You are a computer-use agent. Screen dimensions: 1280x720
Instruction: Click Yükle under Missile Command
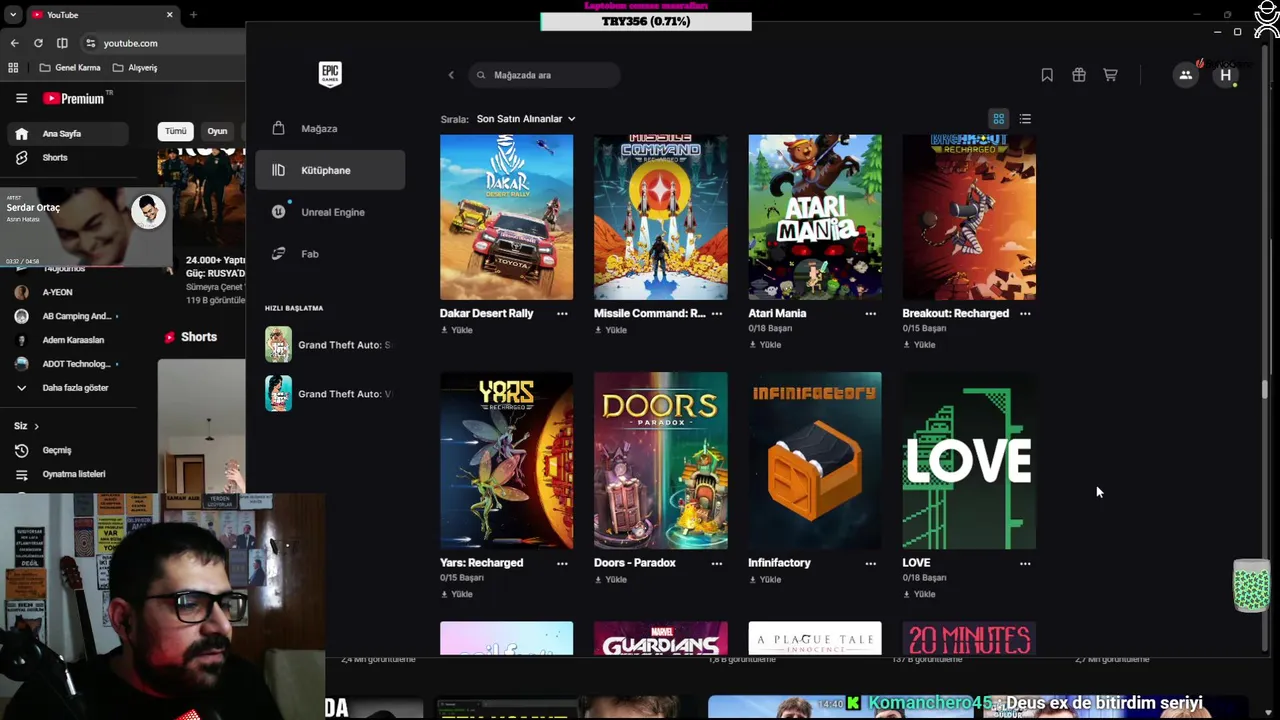point(611,330)
